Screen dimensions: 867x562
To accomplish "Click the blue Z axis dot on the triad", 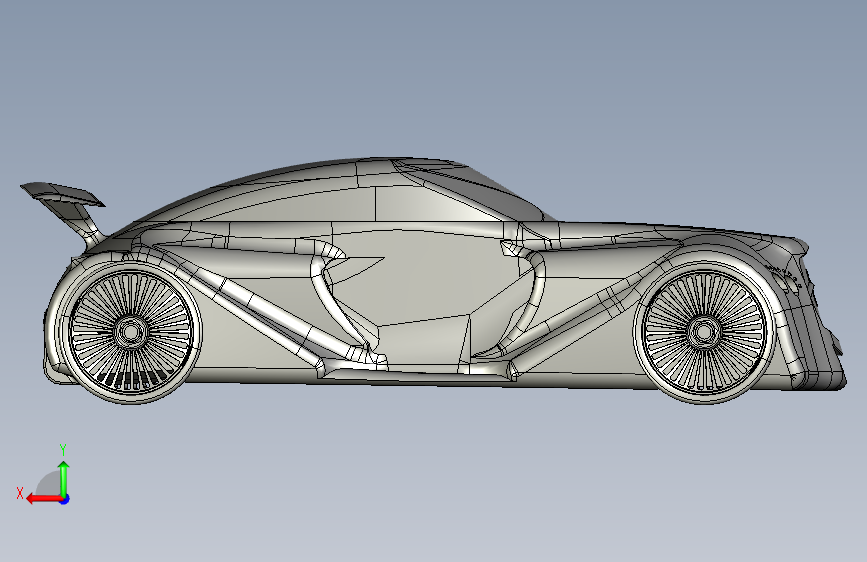I will point(65,499).
